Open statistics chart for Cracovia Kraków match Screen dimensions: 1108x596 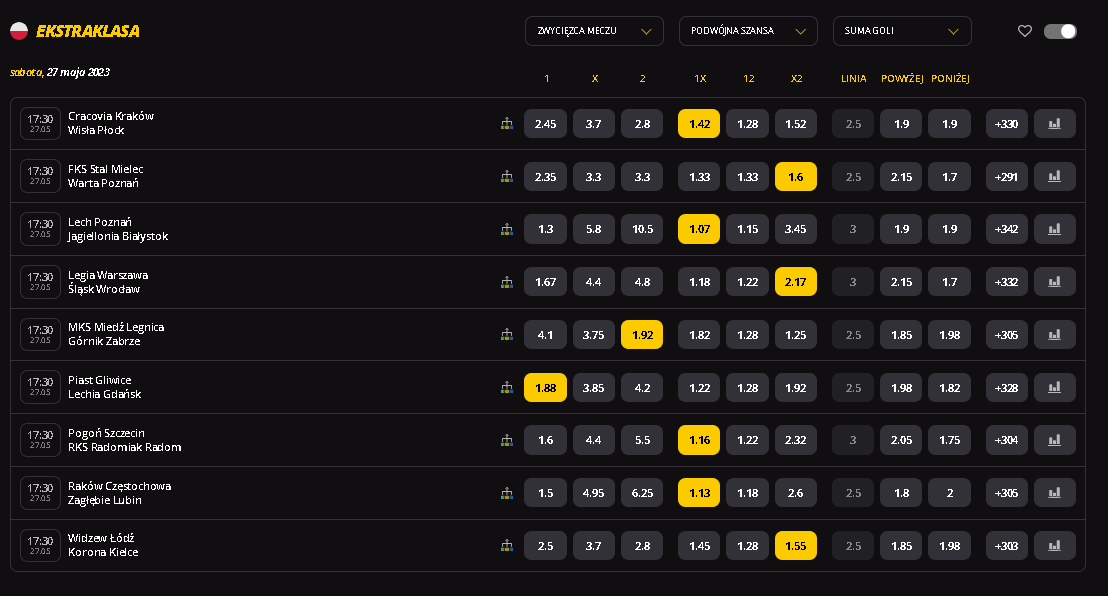click(x=1054, y=124)
